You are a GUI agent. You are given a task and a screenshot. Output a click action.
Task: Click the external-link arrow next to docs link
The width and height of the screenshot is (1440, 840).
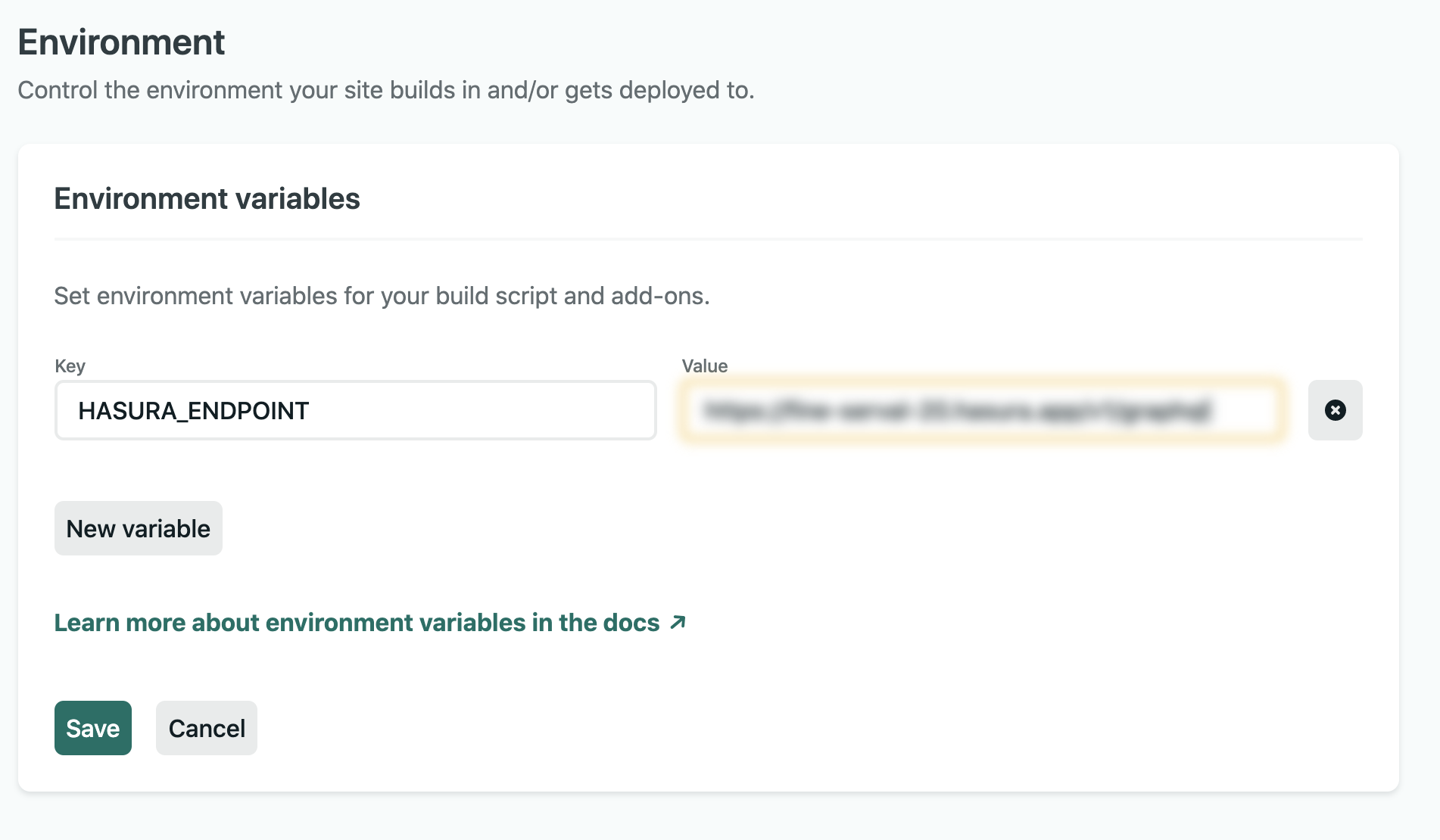tap(678, 621)
